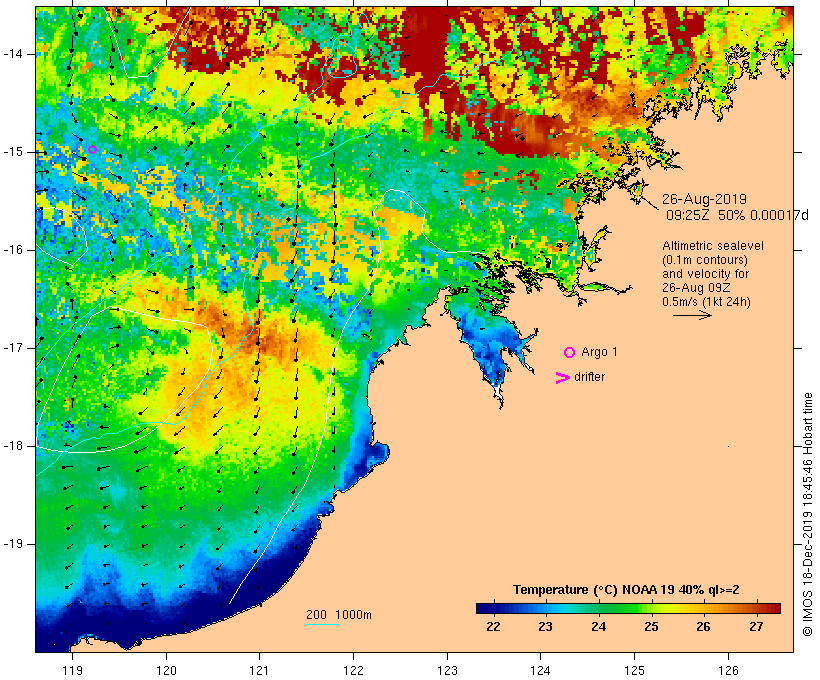Click the longitude axis label '126'
The image size is (820, 680).
[x=728, y=670]
